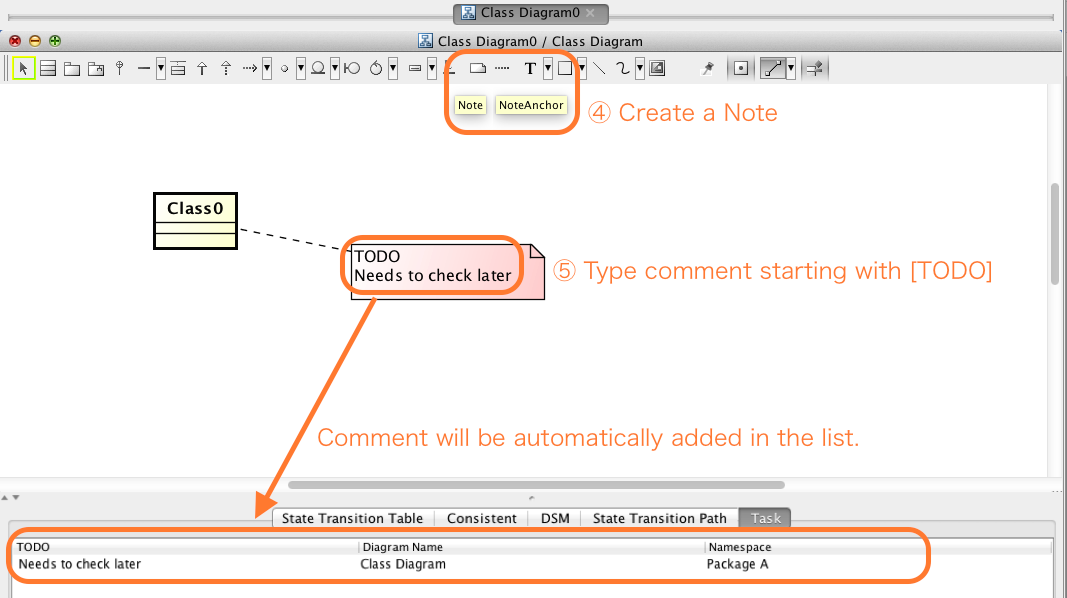Expand the Rectangle shape dropdown arrow
This screenshot has width=1067, height=598.
point(582,68)
